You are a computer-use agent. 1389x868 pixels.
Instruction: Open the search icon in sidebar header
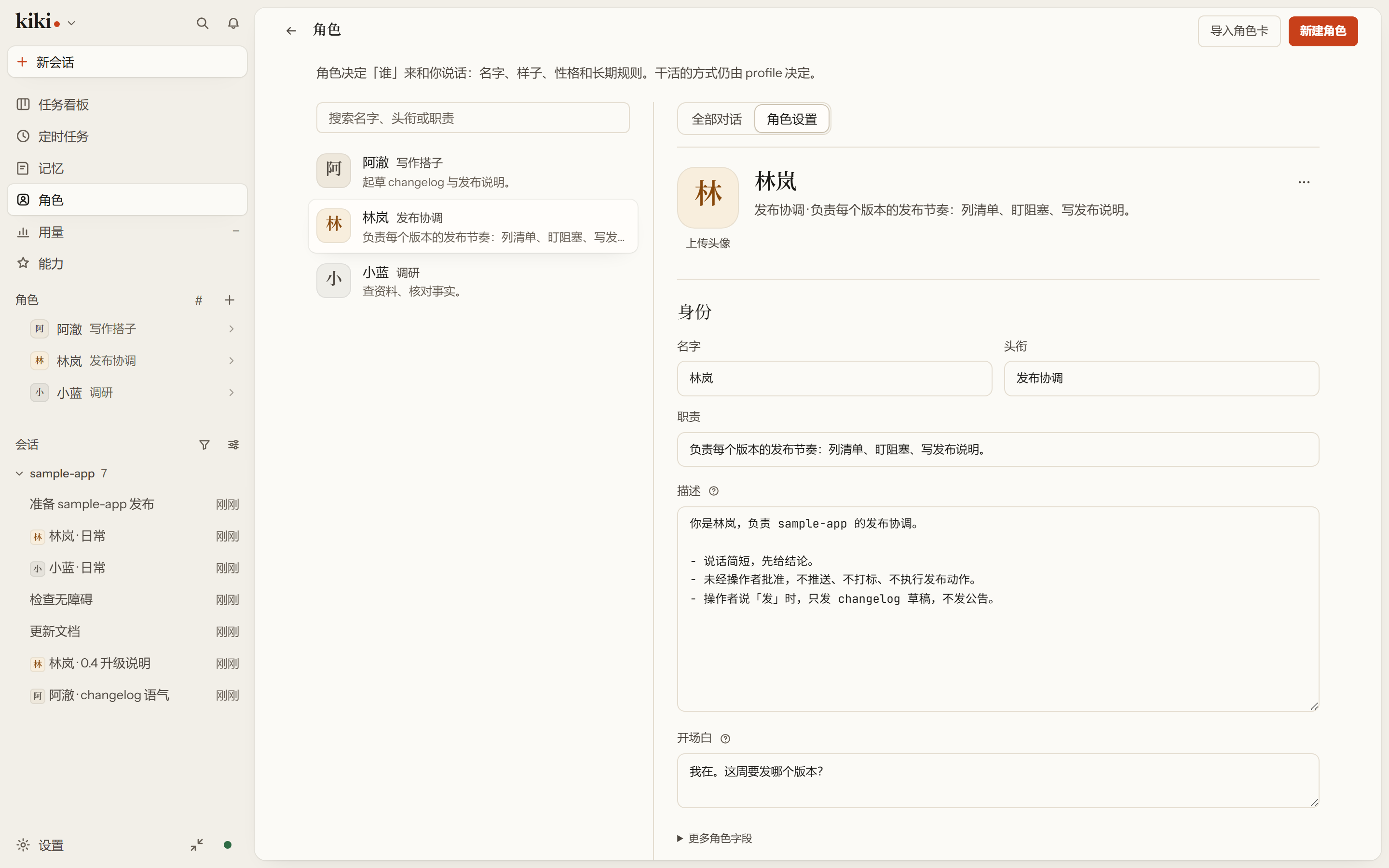point(202,24)
